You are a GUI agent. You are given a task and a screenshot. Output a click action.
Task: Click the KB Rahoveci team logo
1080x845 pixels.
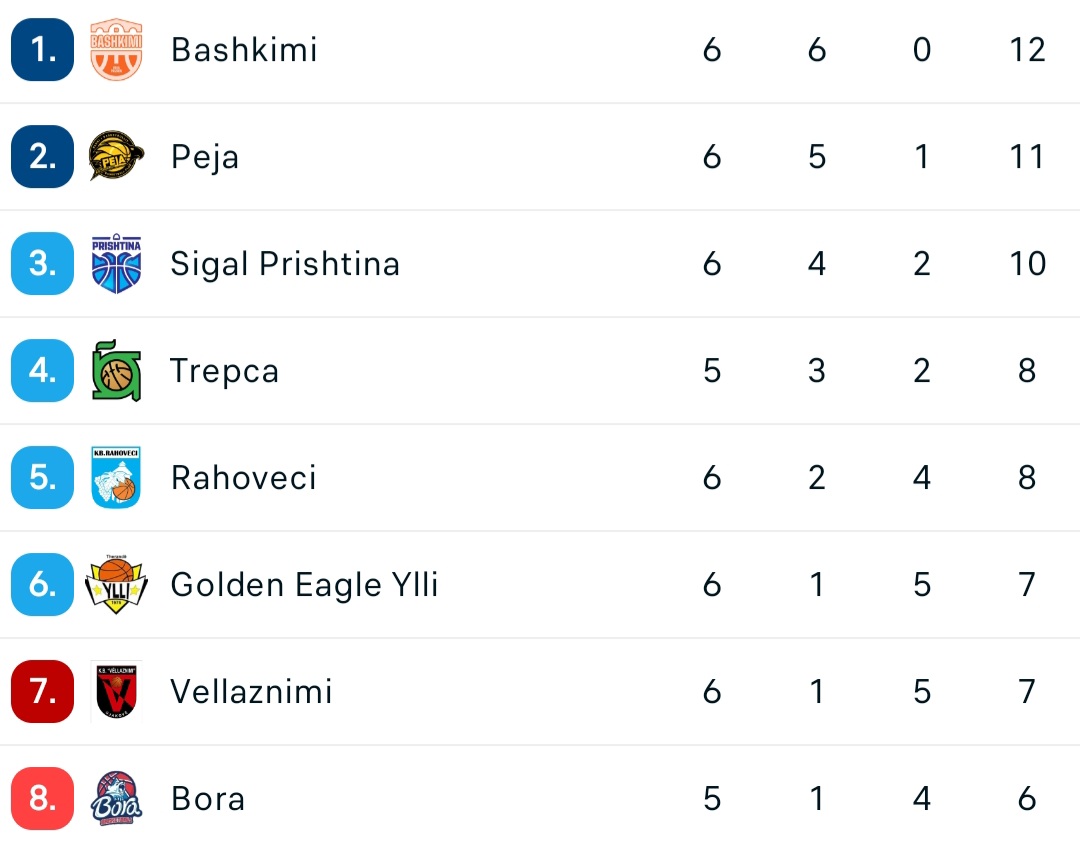tap(116, 477)
